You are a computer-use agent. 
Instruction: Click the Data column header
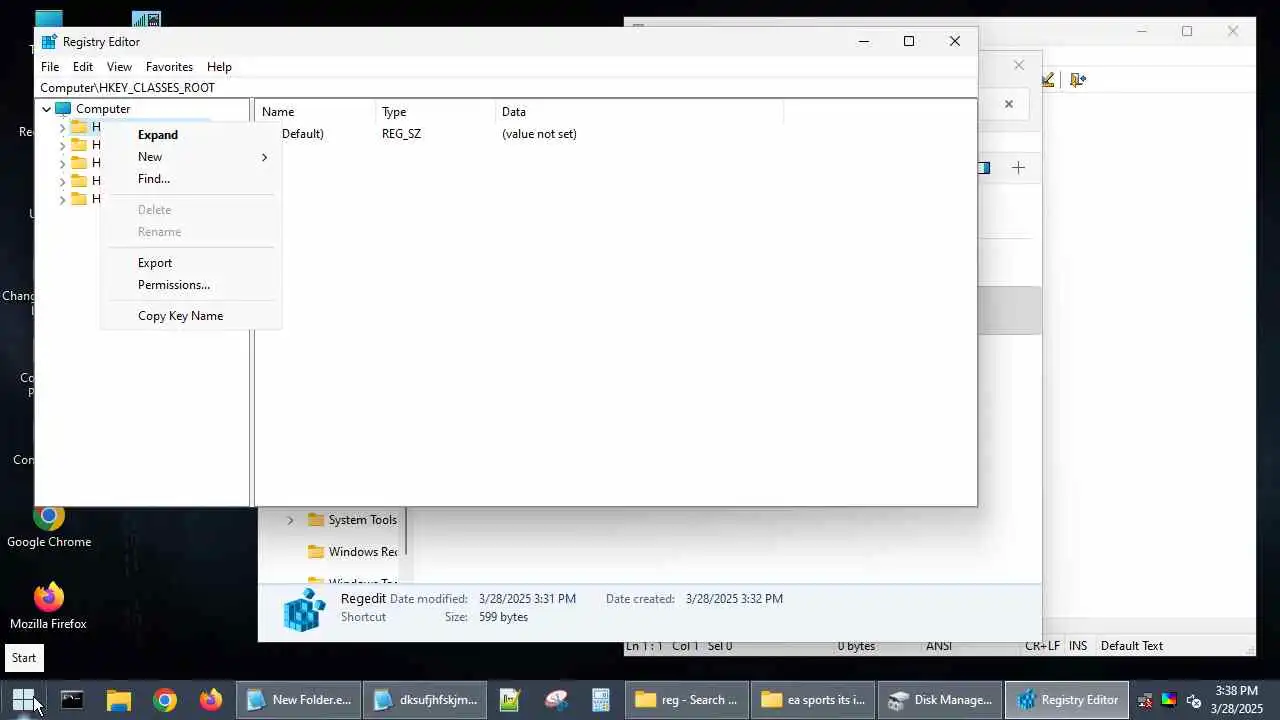click(x=639, y=112)
